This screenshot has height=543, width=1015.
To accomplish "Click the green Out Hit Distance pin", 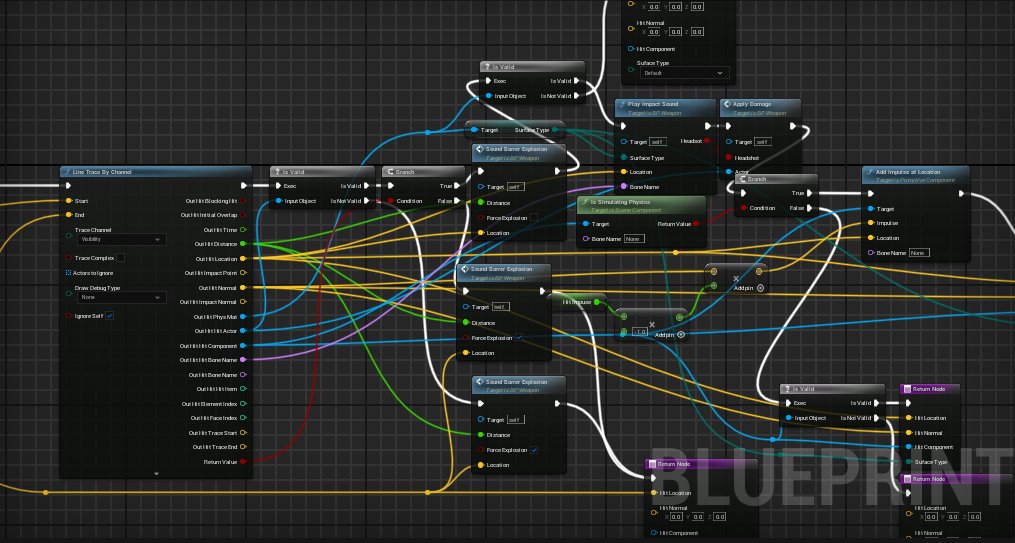I will (x=243, y=244).
